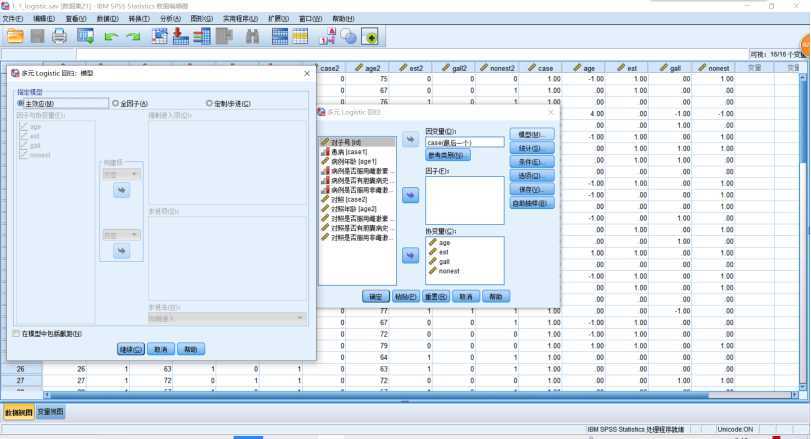Click the binoculars find icon
Image resolution: width=811 pixels, height=439 pixels.
[252, 37]
